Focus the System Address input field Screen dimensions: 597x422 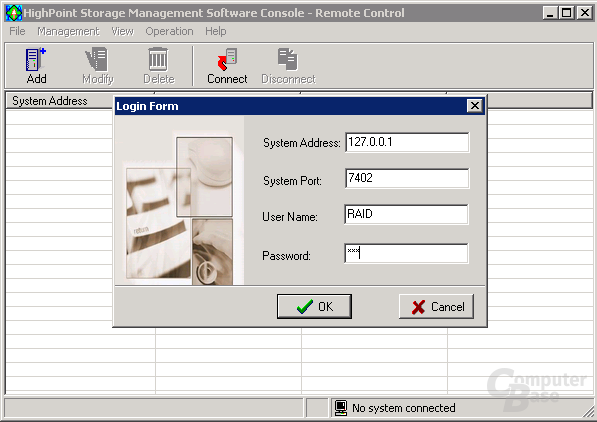click(x=407, y=142)
